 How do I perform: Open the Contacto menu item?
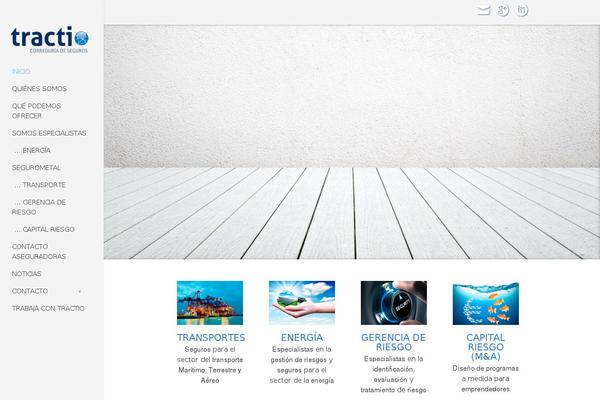tap(30, 291)
